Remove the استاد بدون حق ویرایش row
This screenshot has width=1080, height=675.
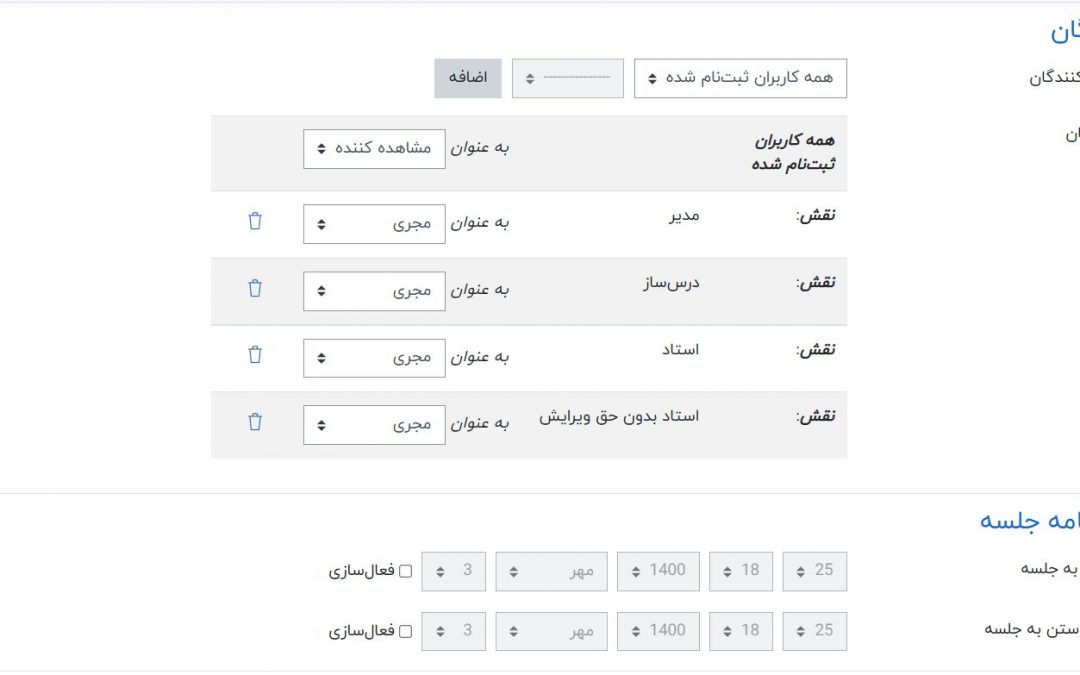[255, 422]
